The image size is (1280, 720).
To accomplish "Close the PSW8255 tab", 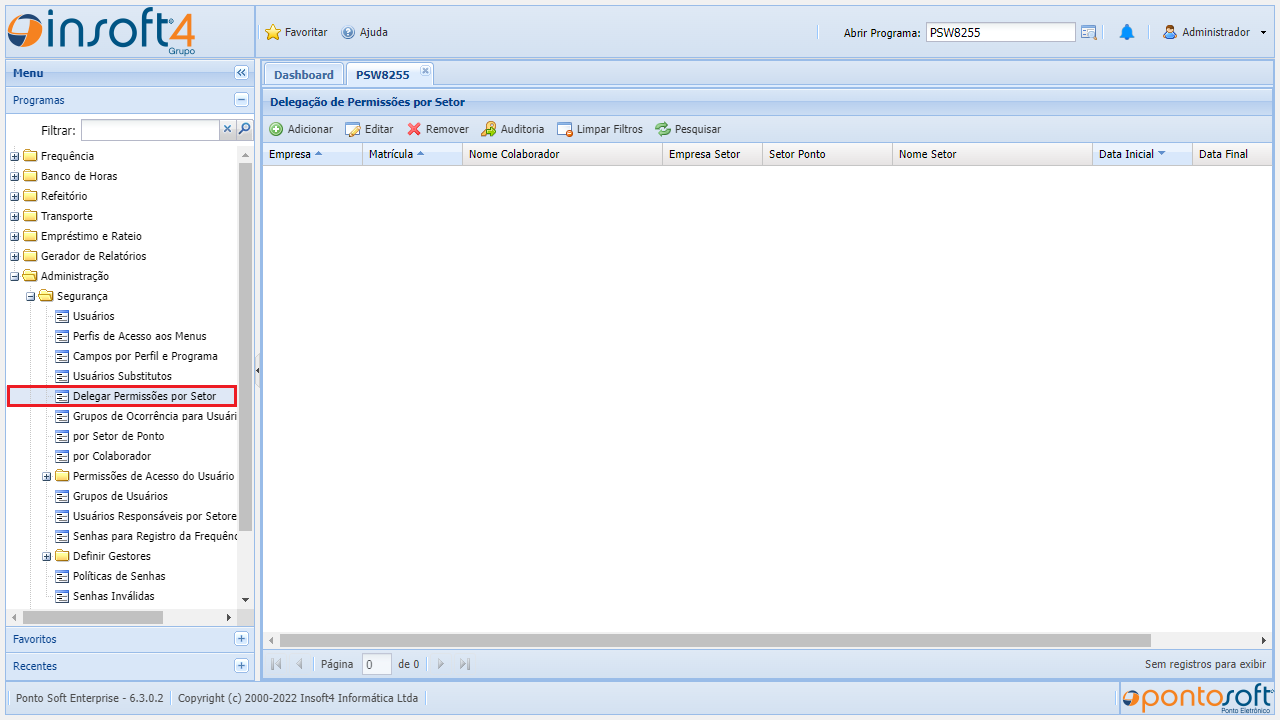I will click(425, 71).
